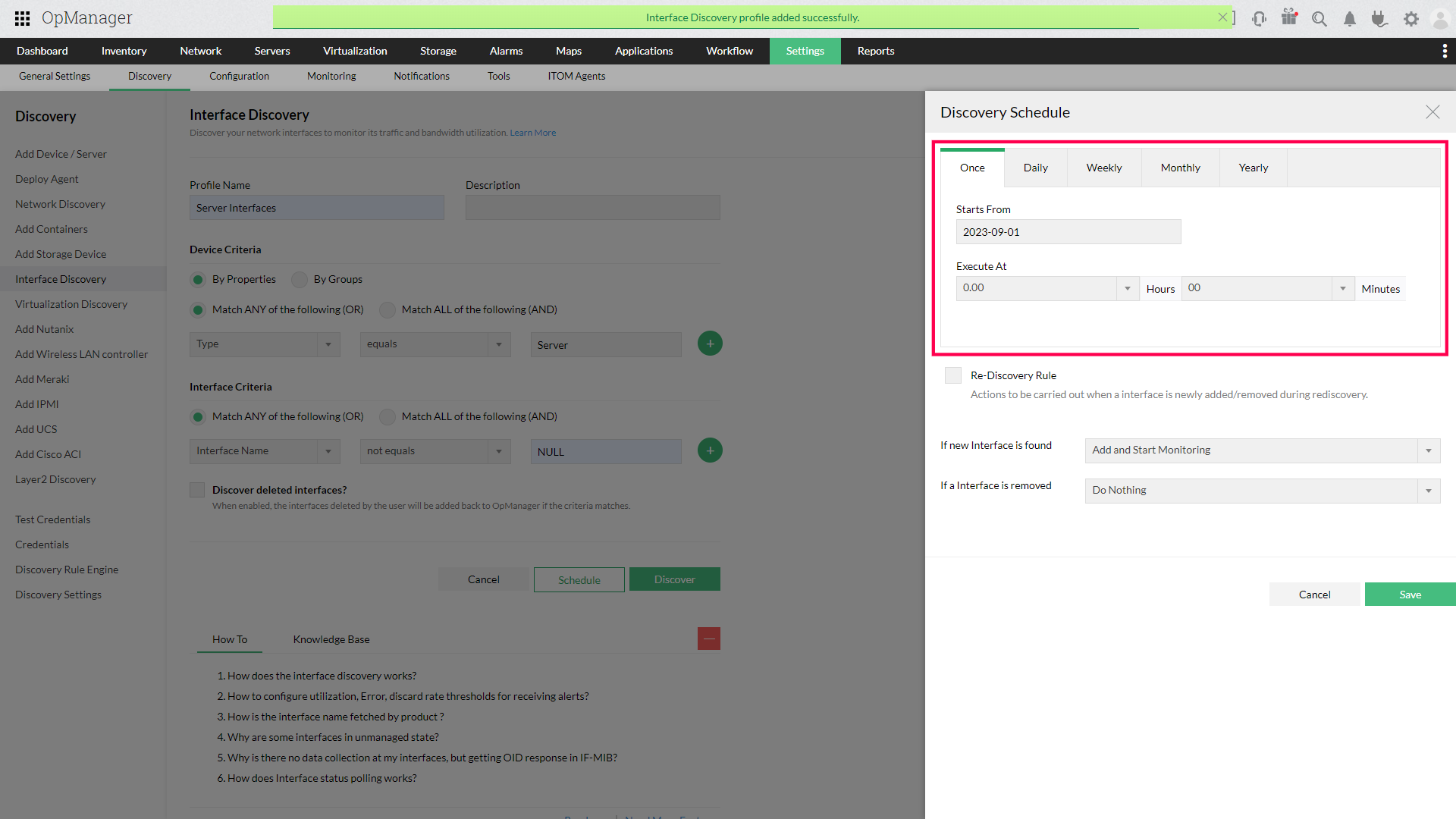Image resolution: width=1456 pixels, height=819 pixels.
Task: Open the If a Interface is removed dropdown
Action: coord(1262,491)
